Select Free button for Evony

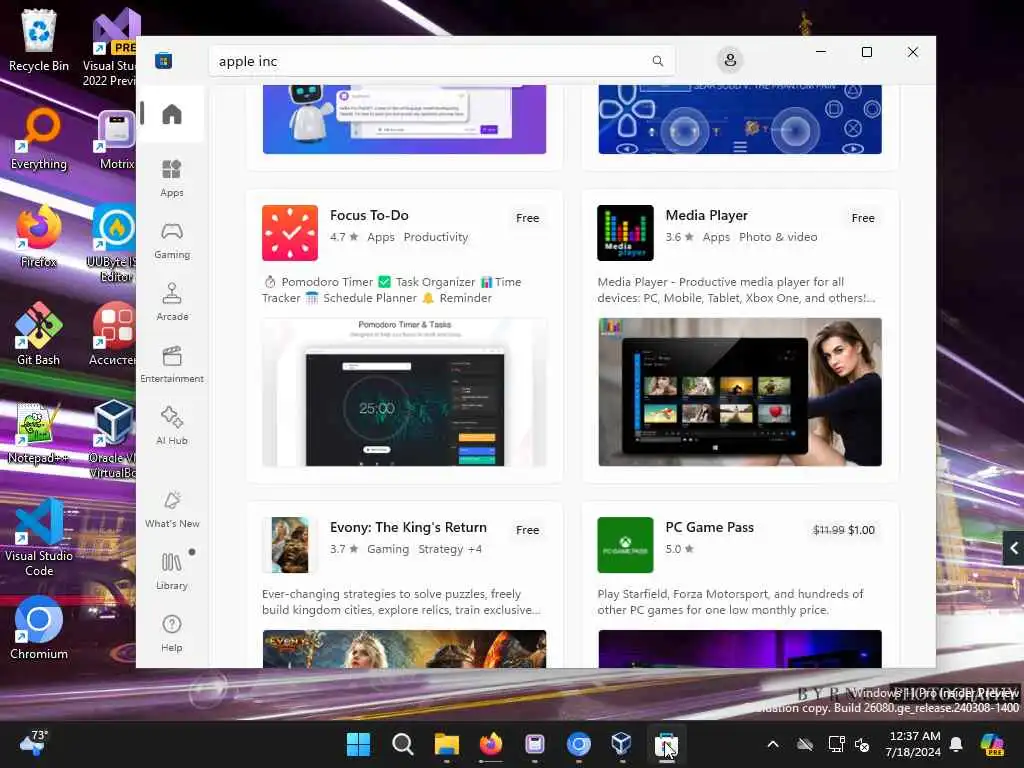pos(527,530)
